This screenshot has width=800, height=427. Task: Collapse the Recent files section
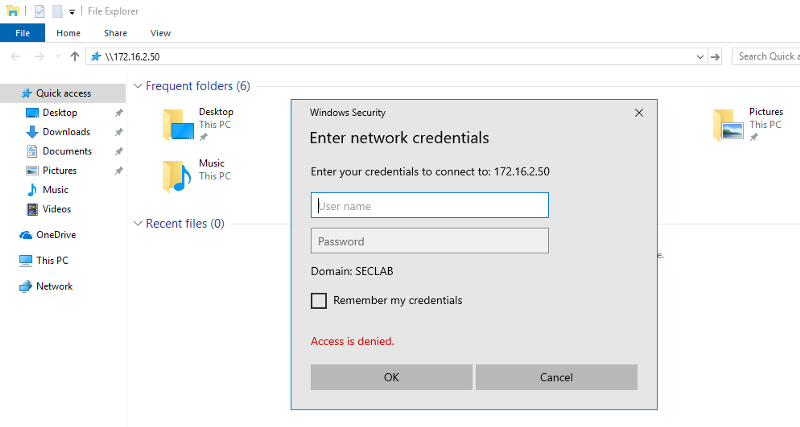(x=138, y=223)
